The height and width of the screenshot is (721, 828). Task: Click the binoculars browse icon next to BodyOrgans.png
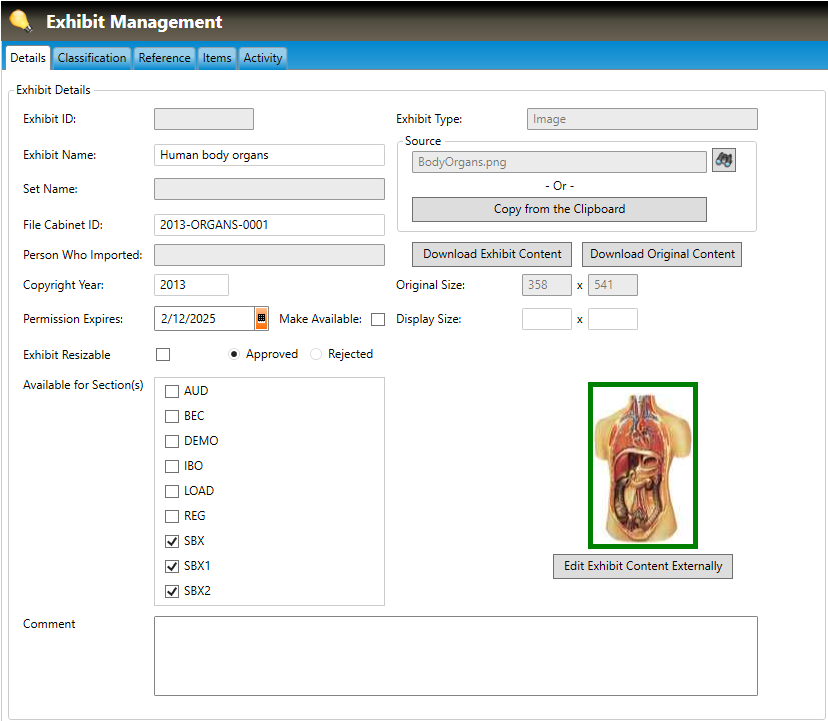pos(724,160)
